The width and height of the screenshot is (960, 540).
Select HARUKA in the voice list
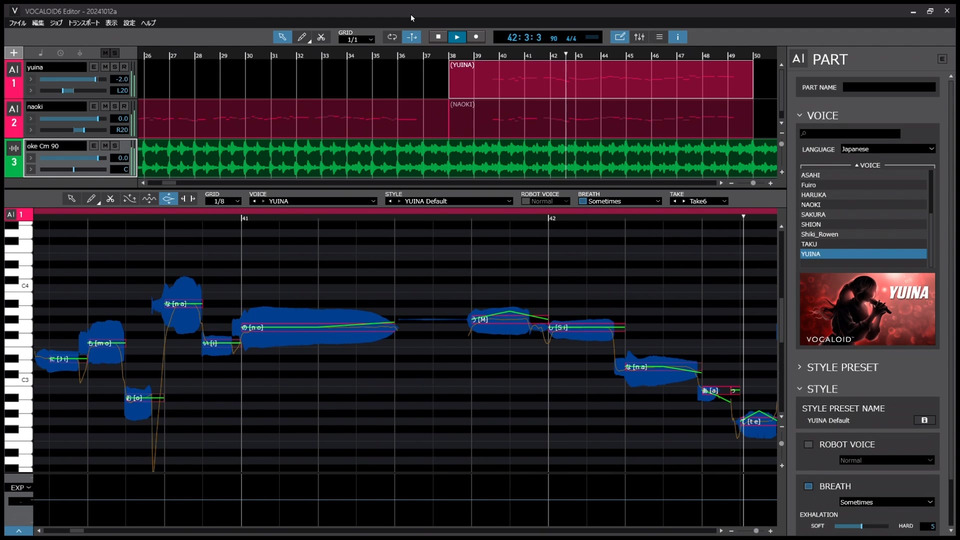pyautogui.click(x=863, y=195)
